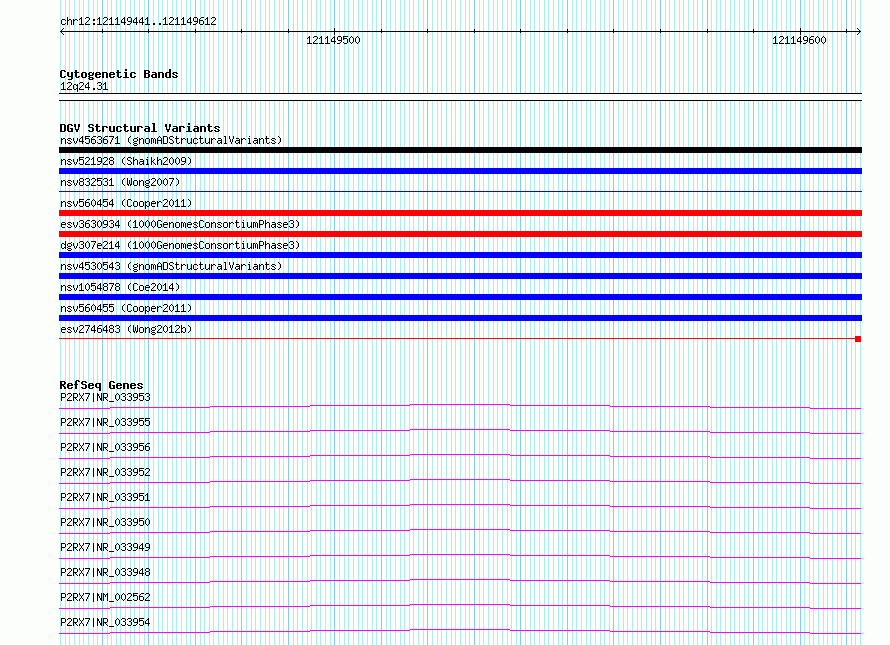This screenshot has height=645, width=890.
Task: Click the black bar for nsv4563671
Action: click(x=460, y=150)
